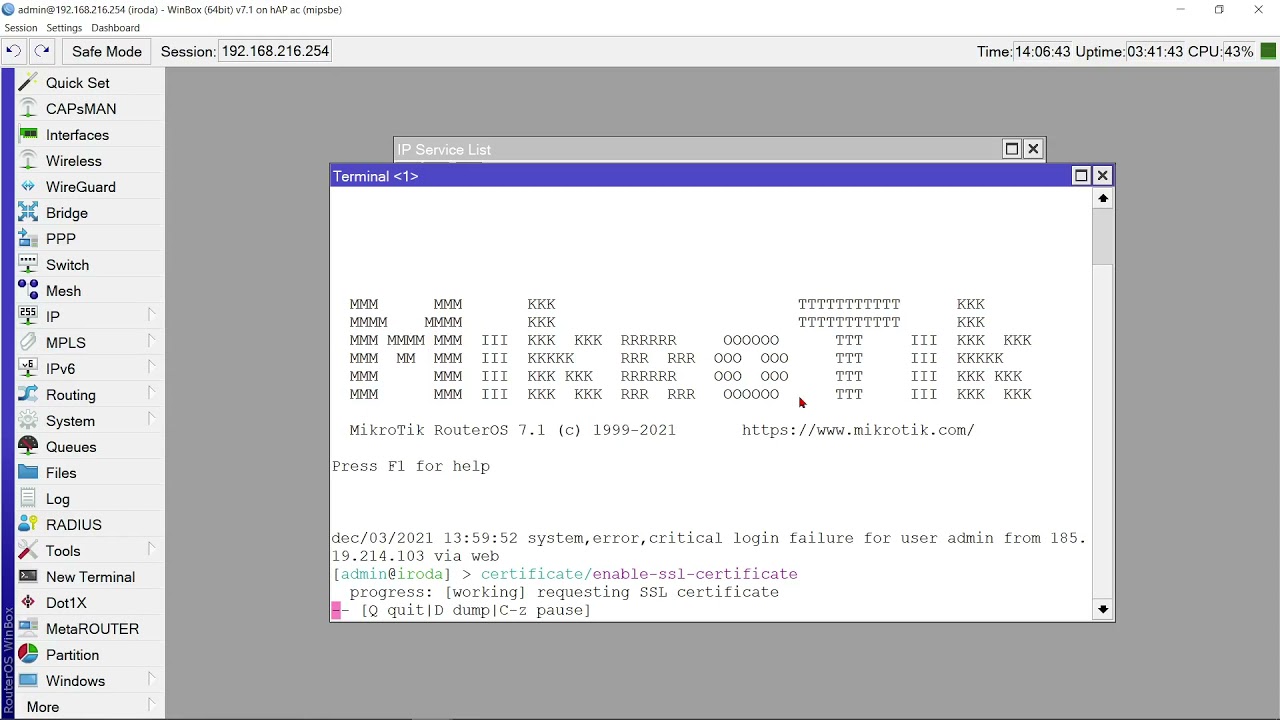Open WireGuard via its sidebar icon
The image size is (1280, 720).
(28, 187)
